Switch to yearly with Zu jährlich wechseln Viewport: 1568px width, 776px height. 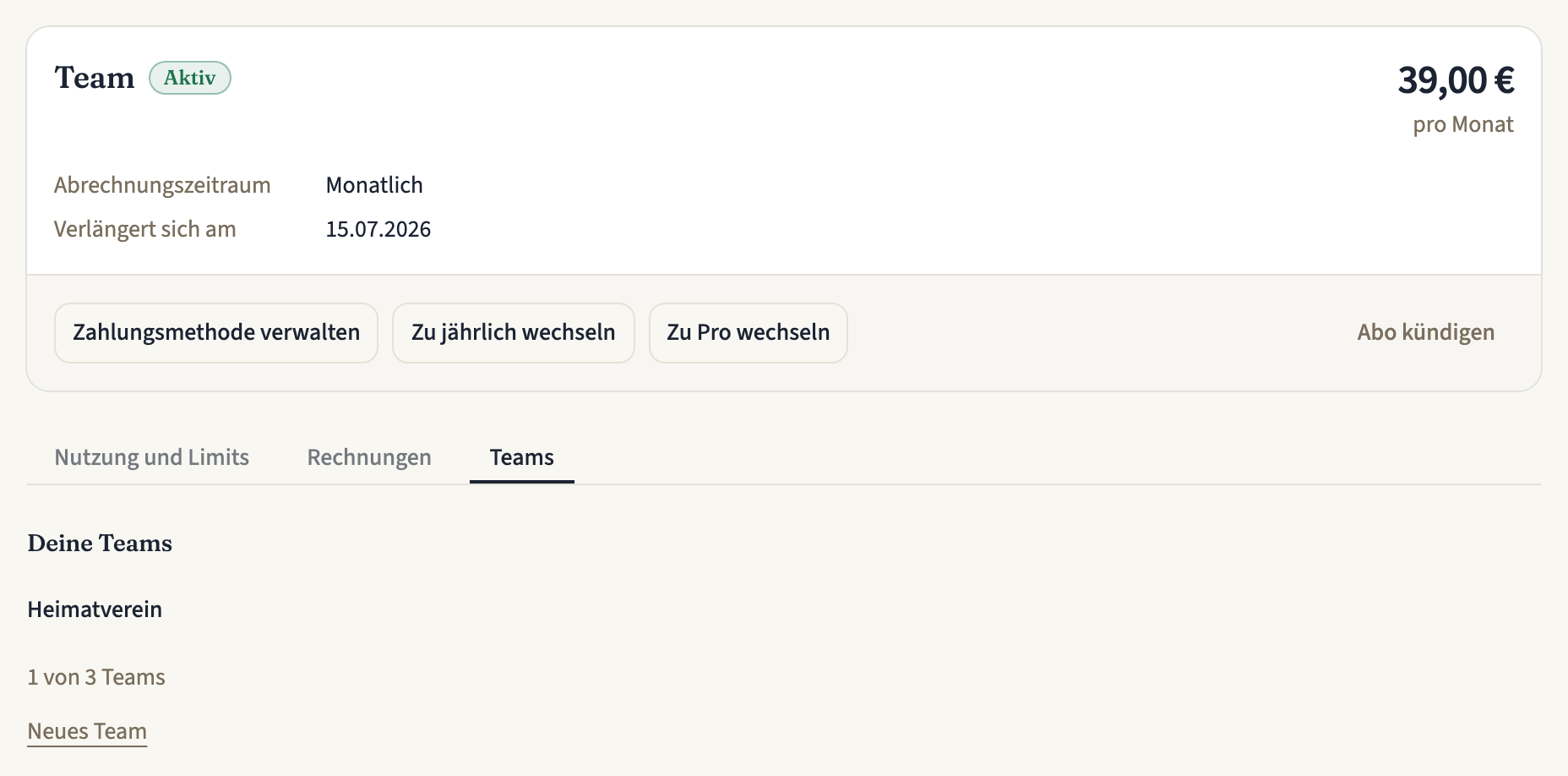click(x=514, y=333)
